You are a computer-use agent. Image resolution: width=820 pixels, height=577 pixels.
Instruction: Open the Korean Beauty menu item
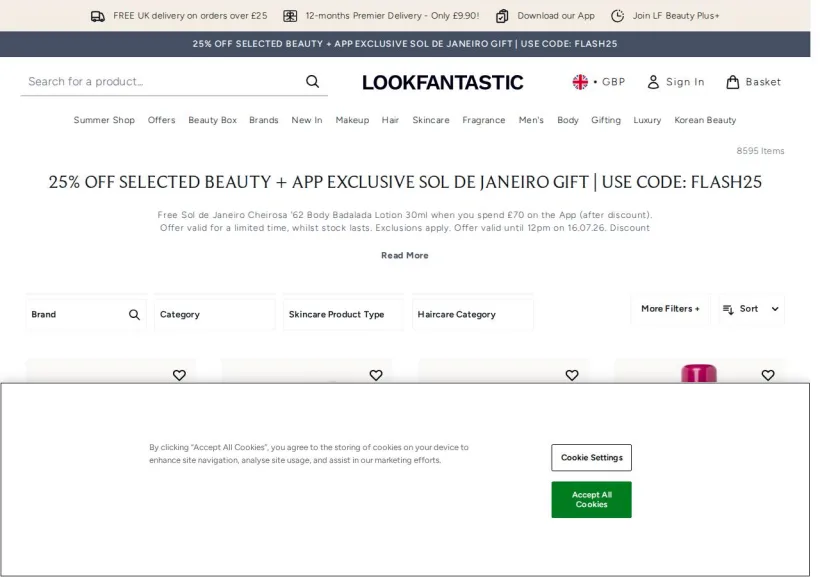(x=705, y=120)
